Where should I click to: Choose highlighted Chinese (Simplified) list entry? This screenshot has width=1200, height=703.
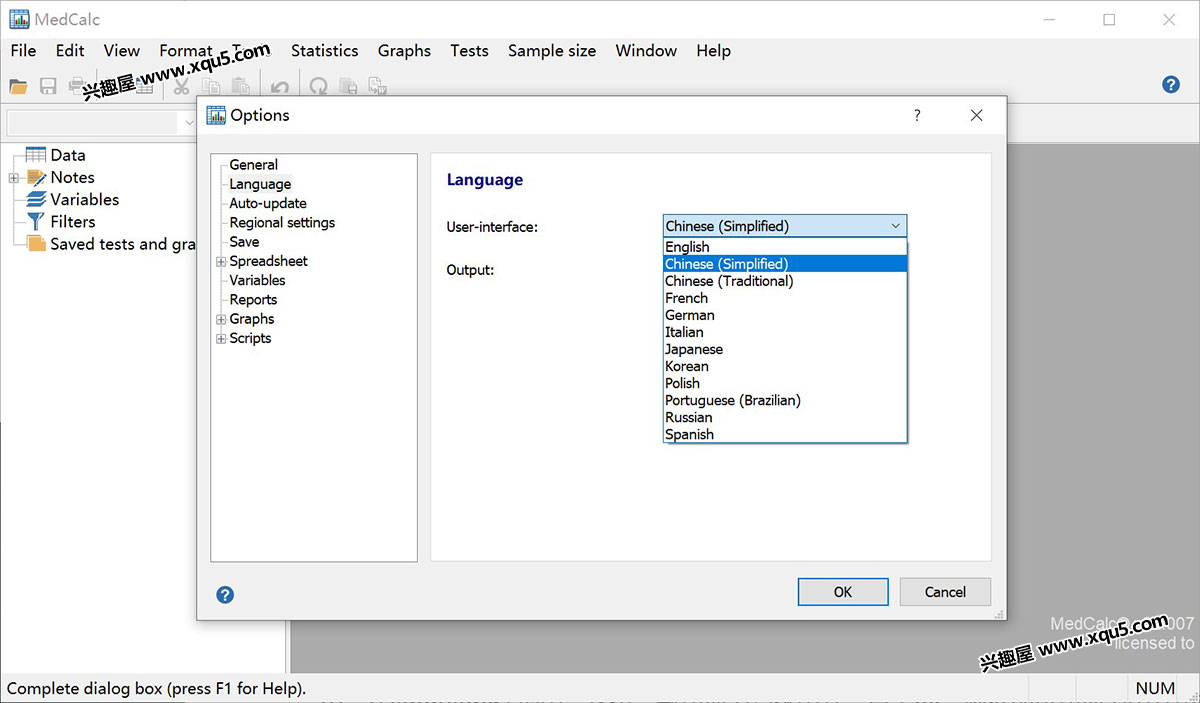785,264
